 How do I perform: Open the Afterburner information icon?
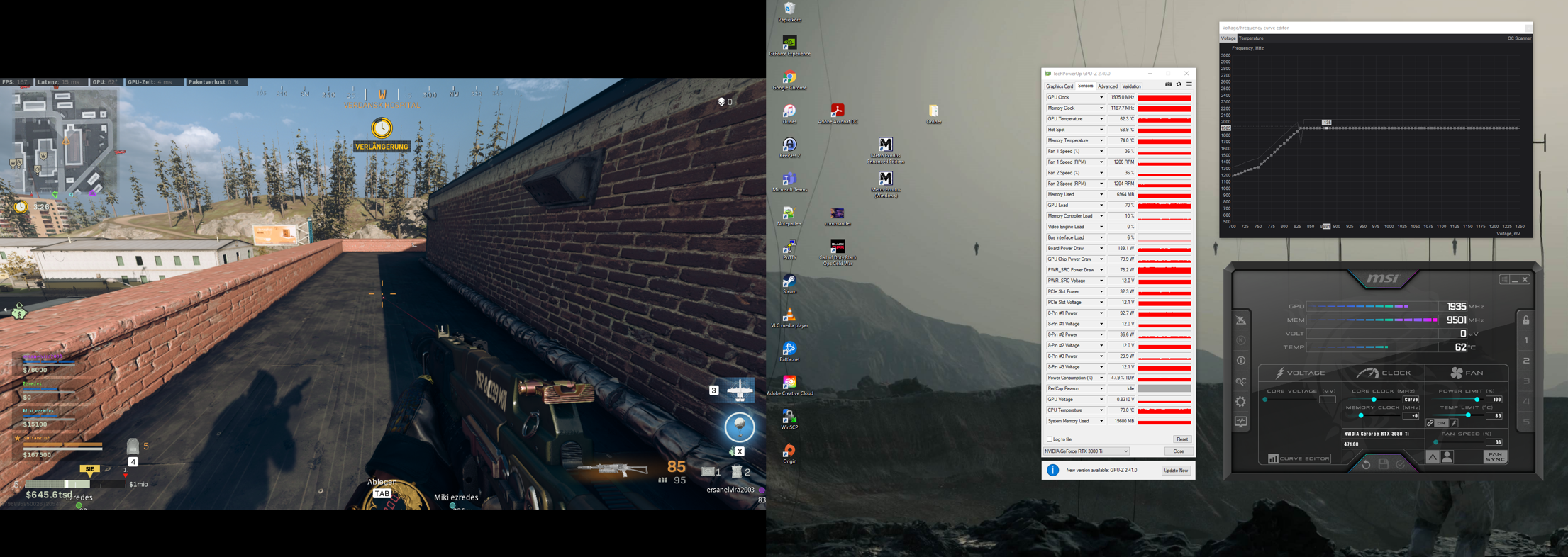tap(1240, 361)
